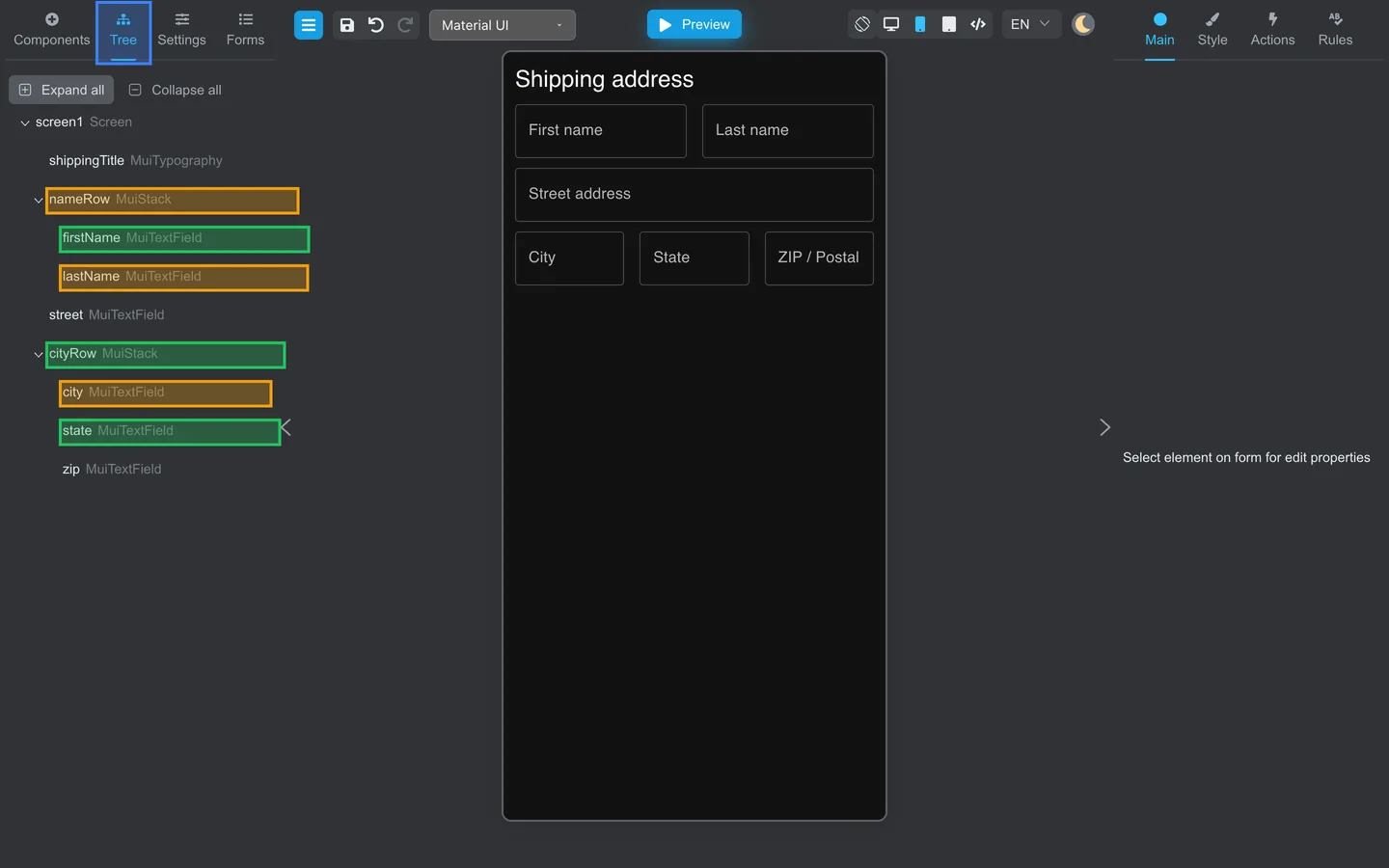This screenshot has width=1389, height=868.
Task: Start Preview mode
Action: [694, 24]
